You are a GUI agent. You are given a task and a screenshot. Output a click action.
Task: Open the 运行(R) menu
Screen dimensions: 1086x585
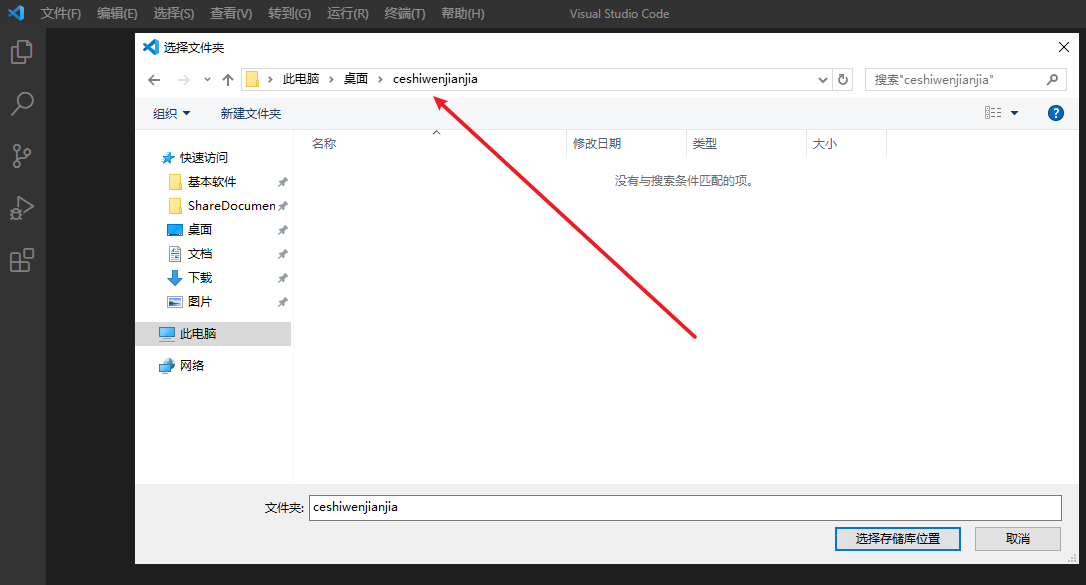tap(348, 13)
